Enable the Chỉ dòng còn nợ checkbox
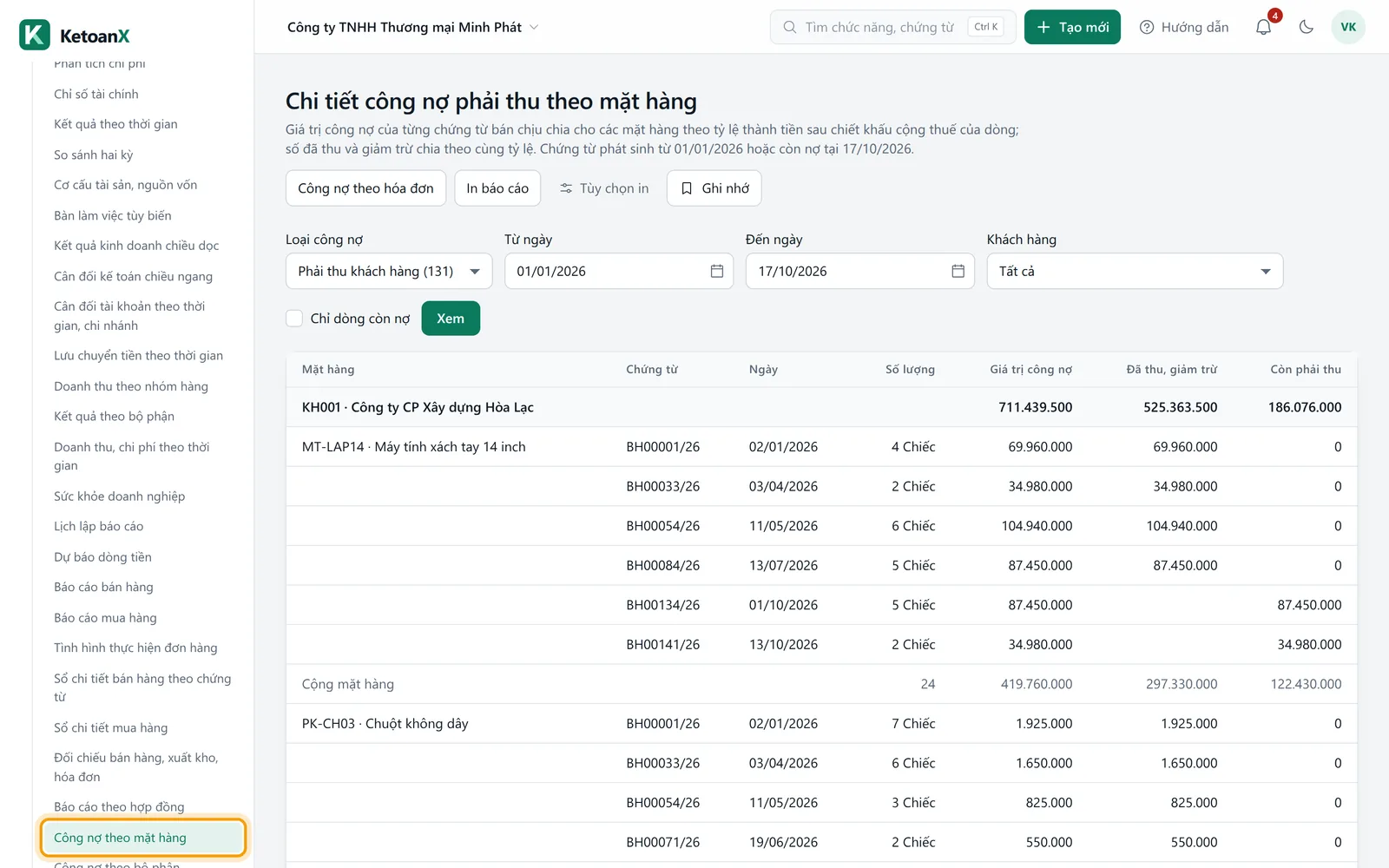The image size is (1389, 868). pos(294,319)
